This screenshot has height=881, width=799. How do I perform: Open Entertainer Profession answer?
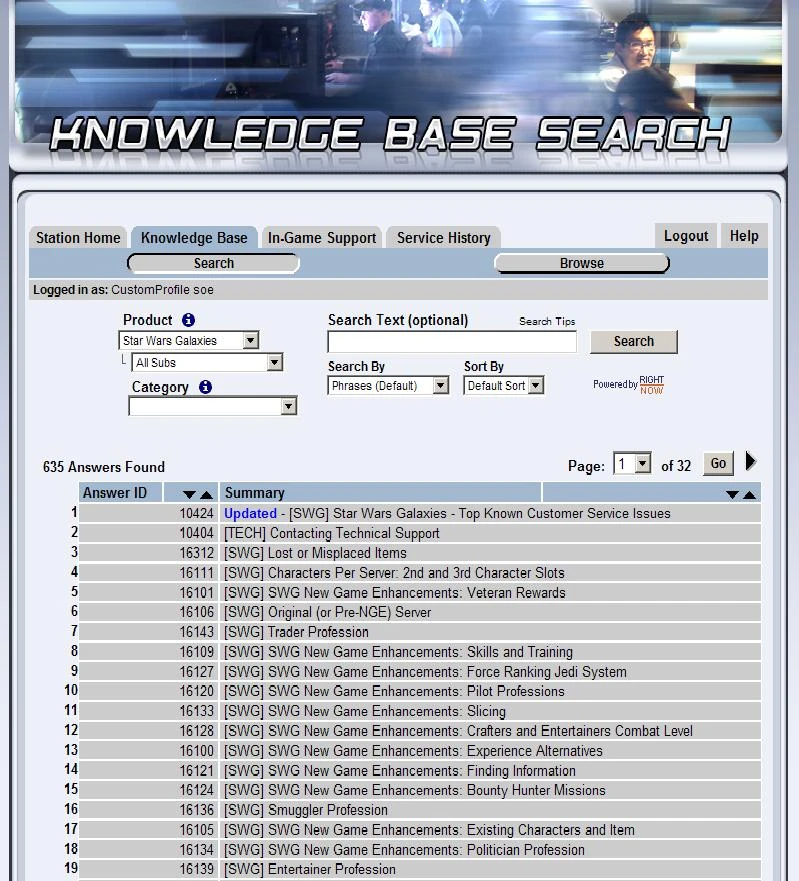tap(310, 869)
